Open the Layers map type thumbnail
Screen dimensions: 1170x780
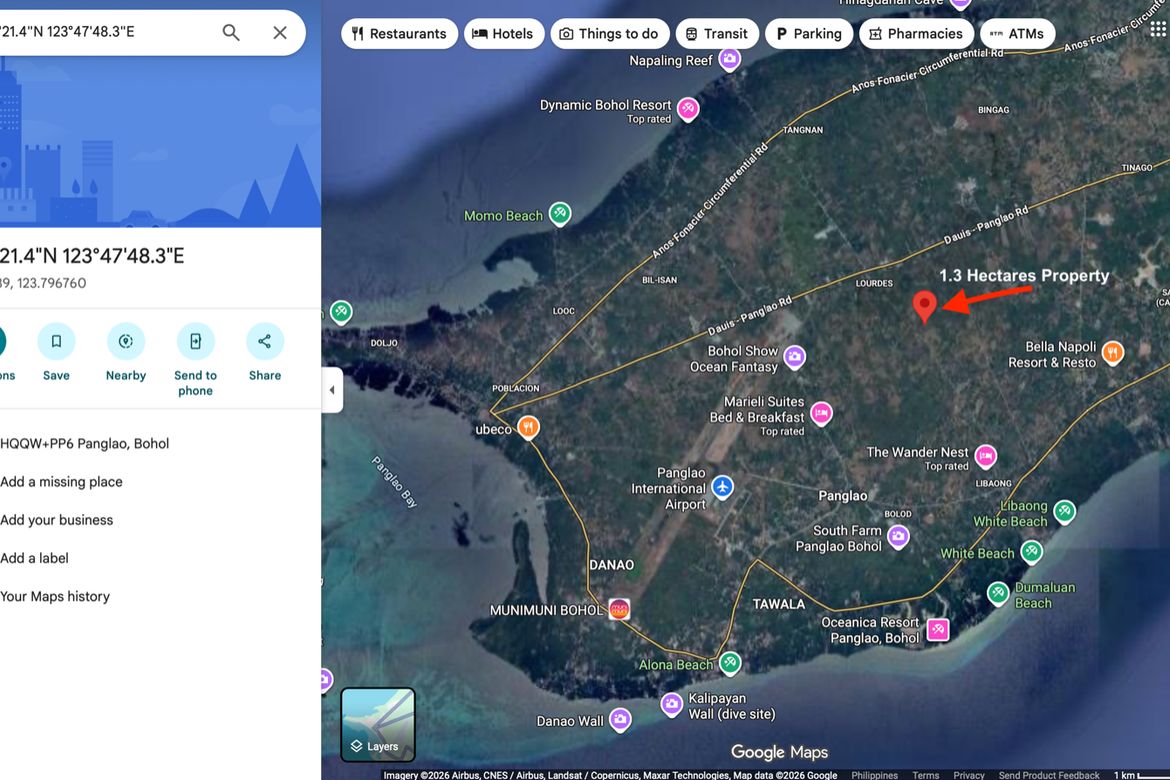378,724
